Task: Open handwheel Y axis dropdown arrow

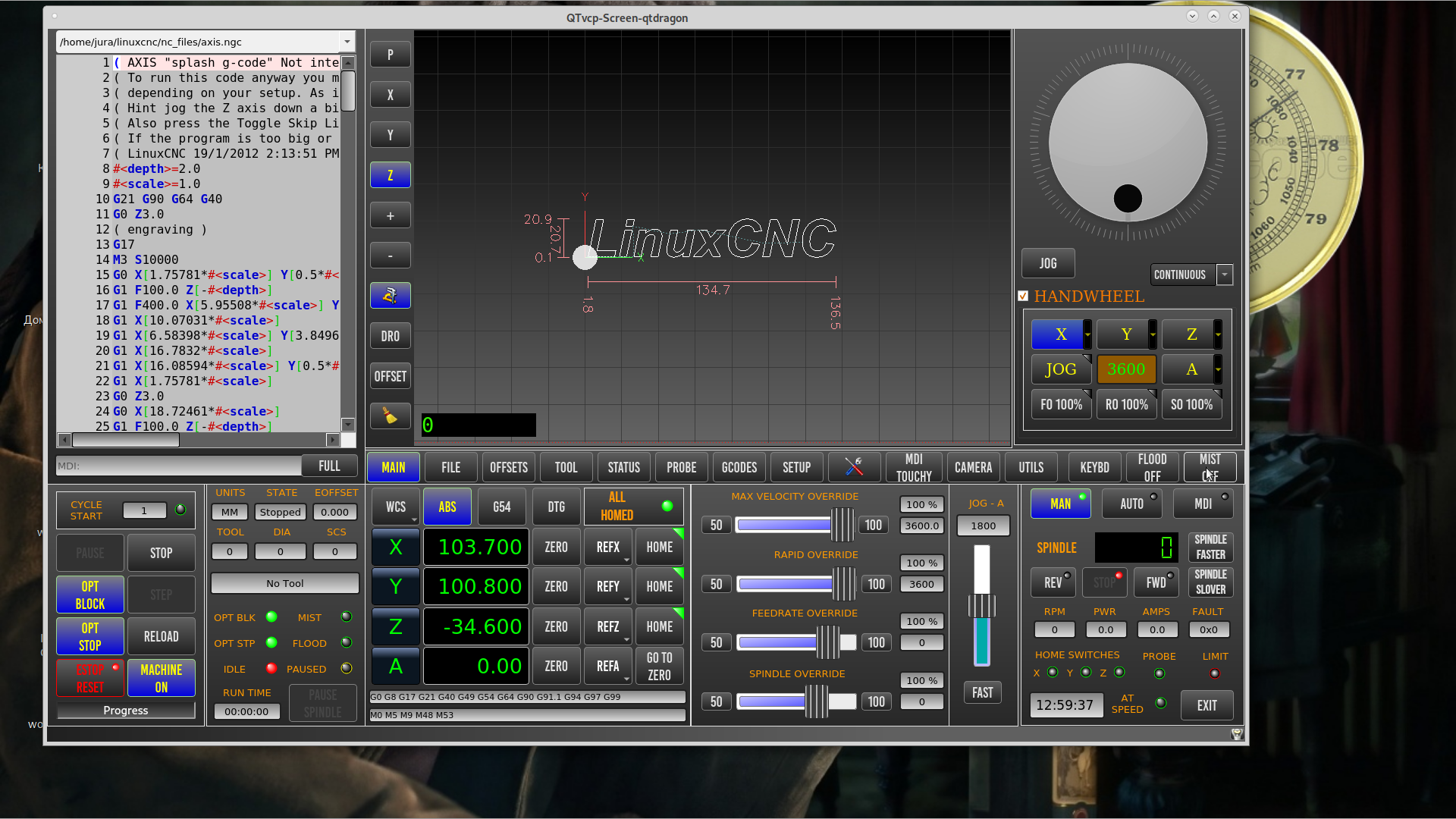Action: pos(1153,334)
